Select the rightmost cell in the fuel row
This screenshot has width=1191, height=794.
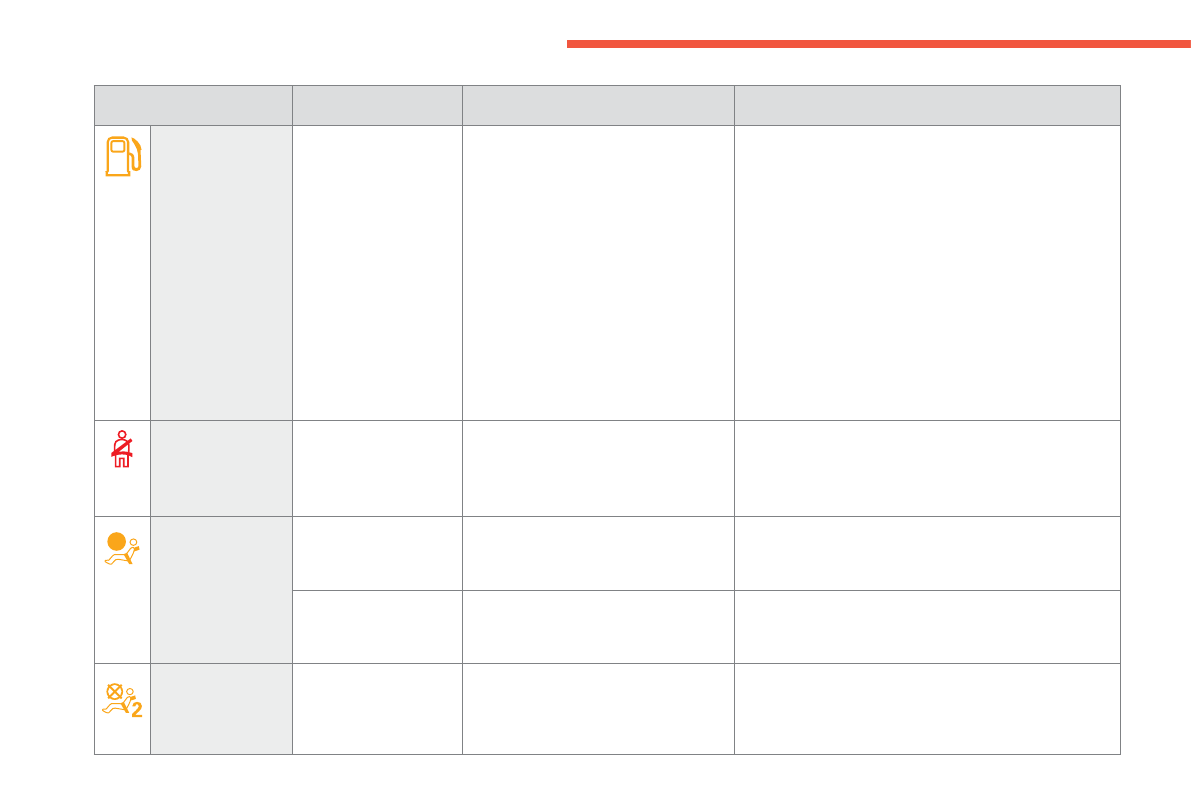click(927, 272)
